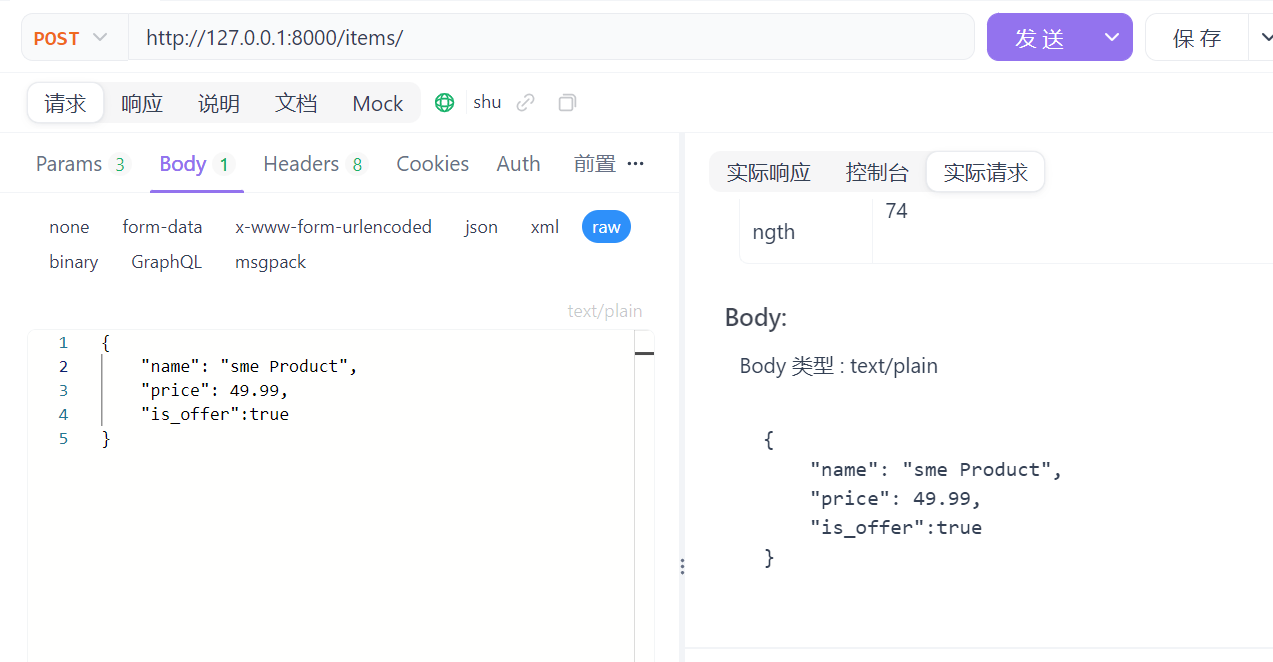Open the Body tab

click(x=197, y=164)
